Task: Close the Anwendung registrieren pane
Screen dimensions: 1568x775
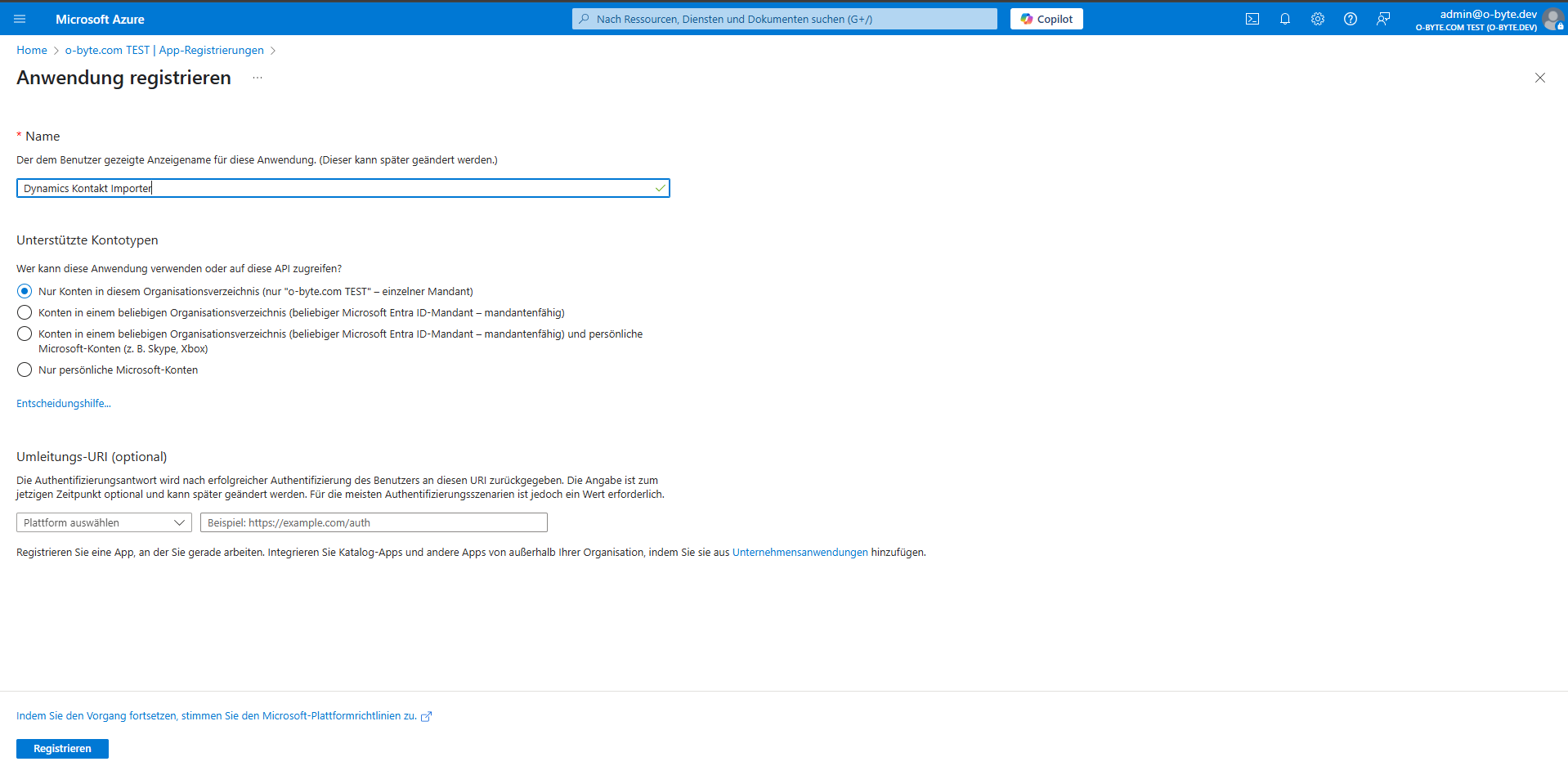Action: [x=1539, y=78]
